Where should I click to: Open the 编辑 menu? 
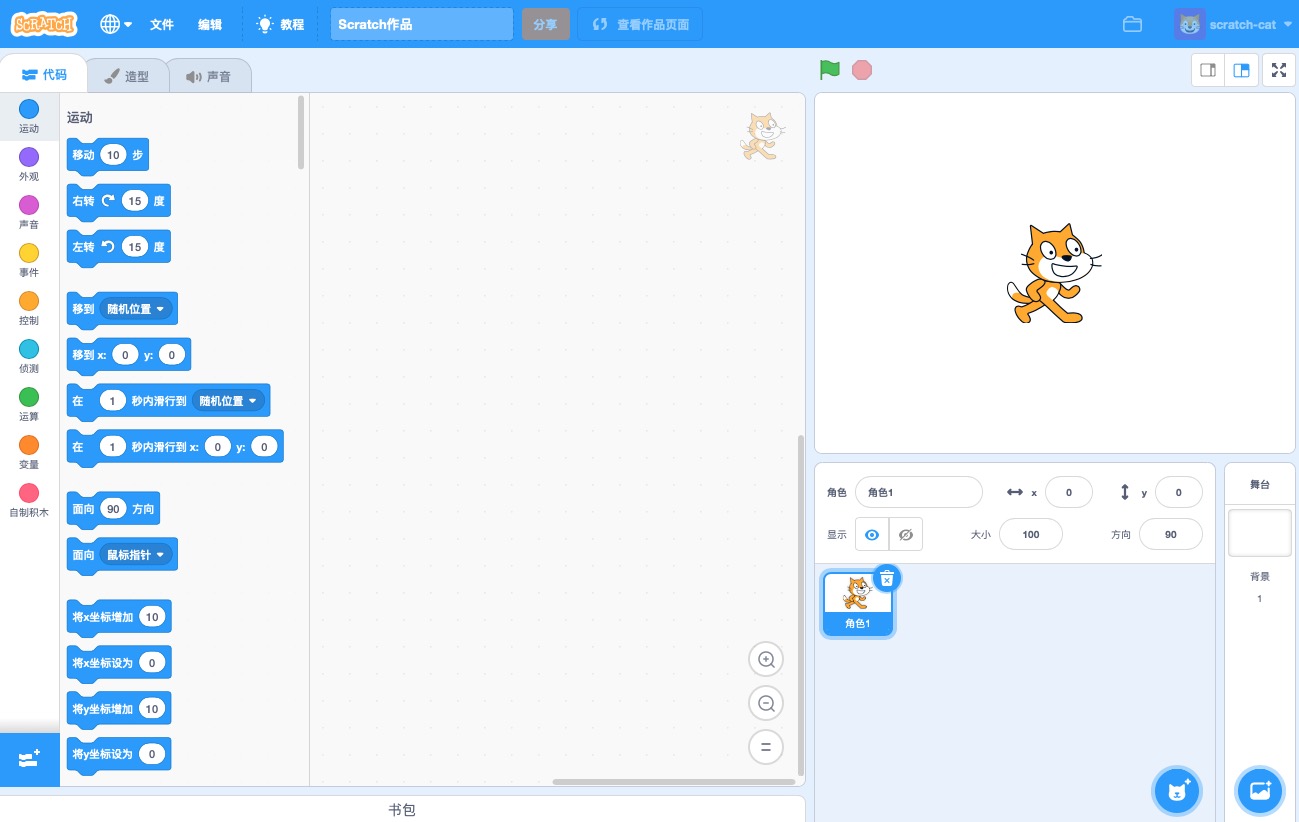pos(210,24)
